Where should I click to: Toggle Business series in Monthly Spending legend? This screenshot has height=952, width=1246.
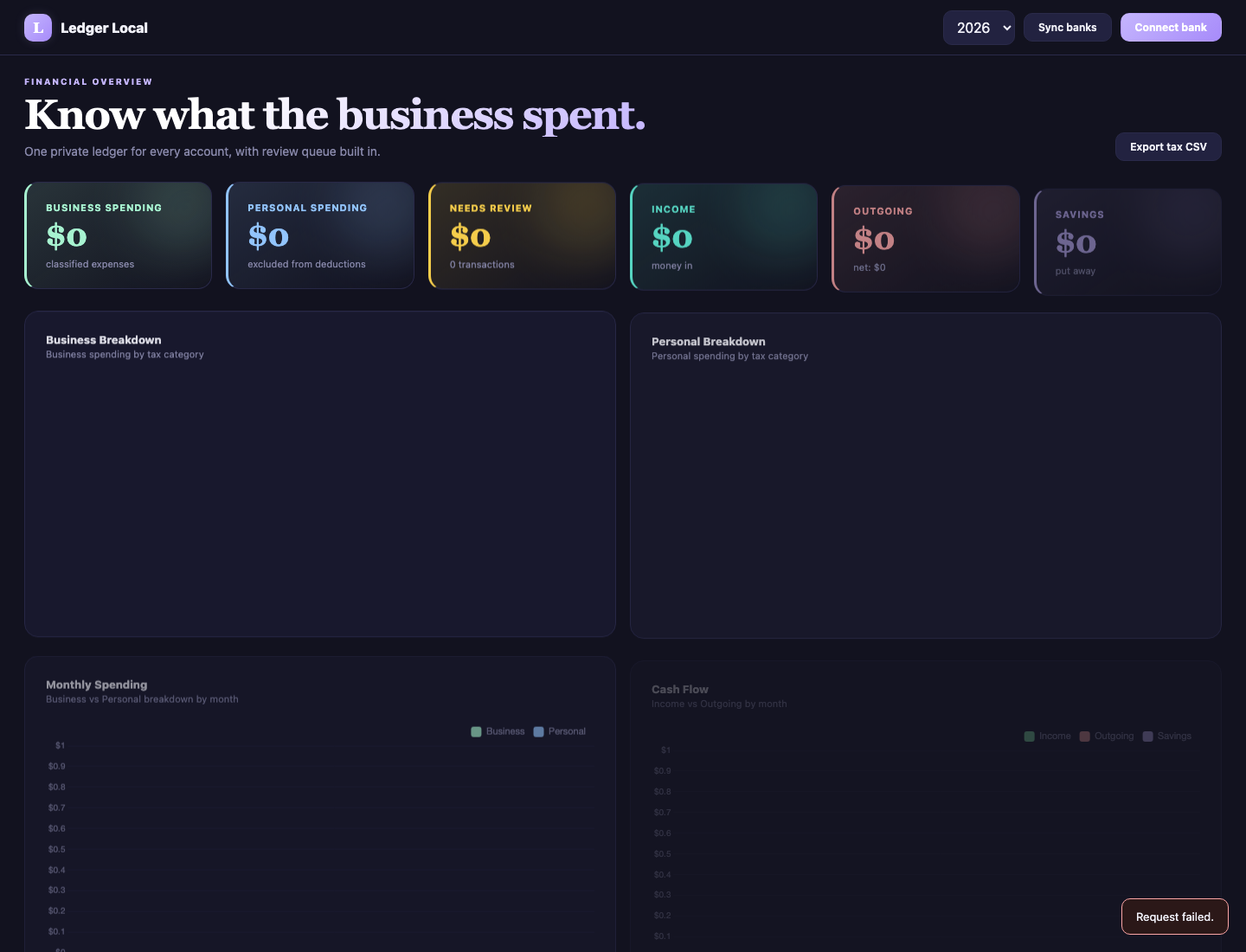498,731
